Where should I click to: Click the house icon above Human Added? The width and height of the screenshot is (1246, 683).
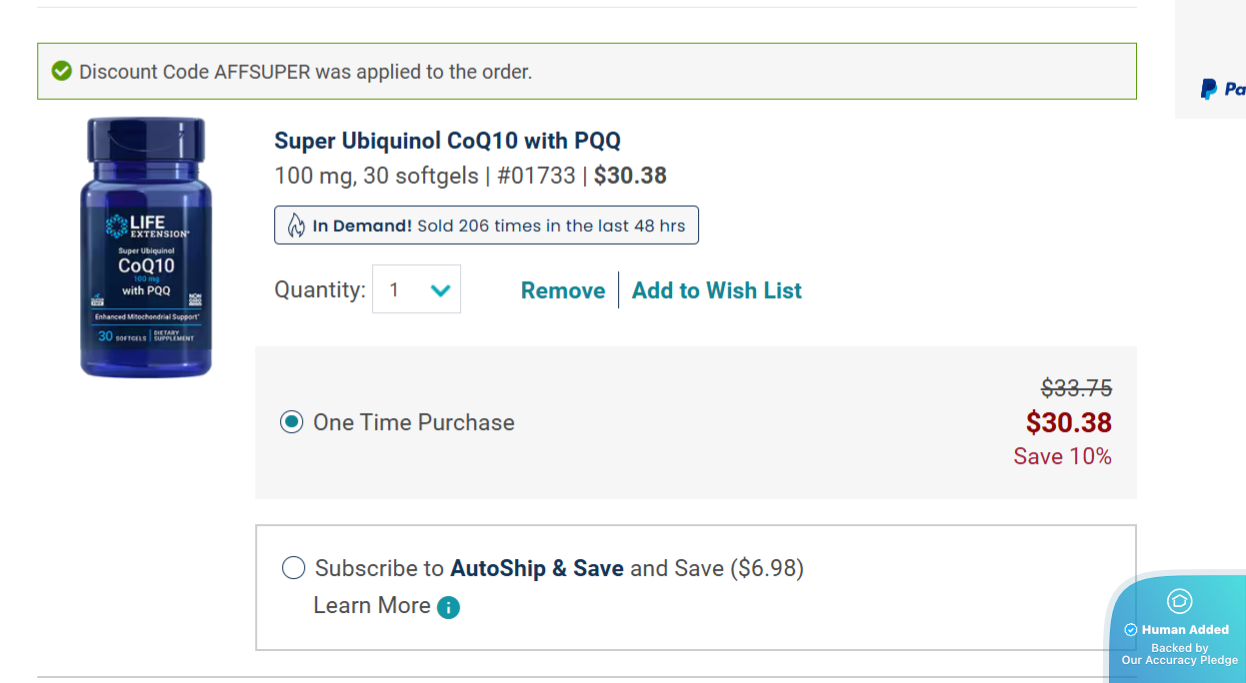[1179, 601]
